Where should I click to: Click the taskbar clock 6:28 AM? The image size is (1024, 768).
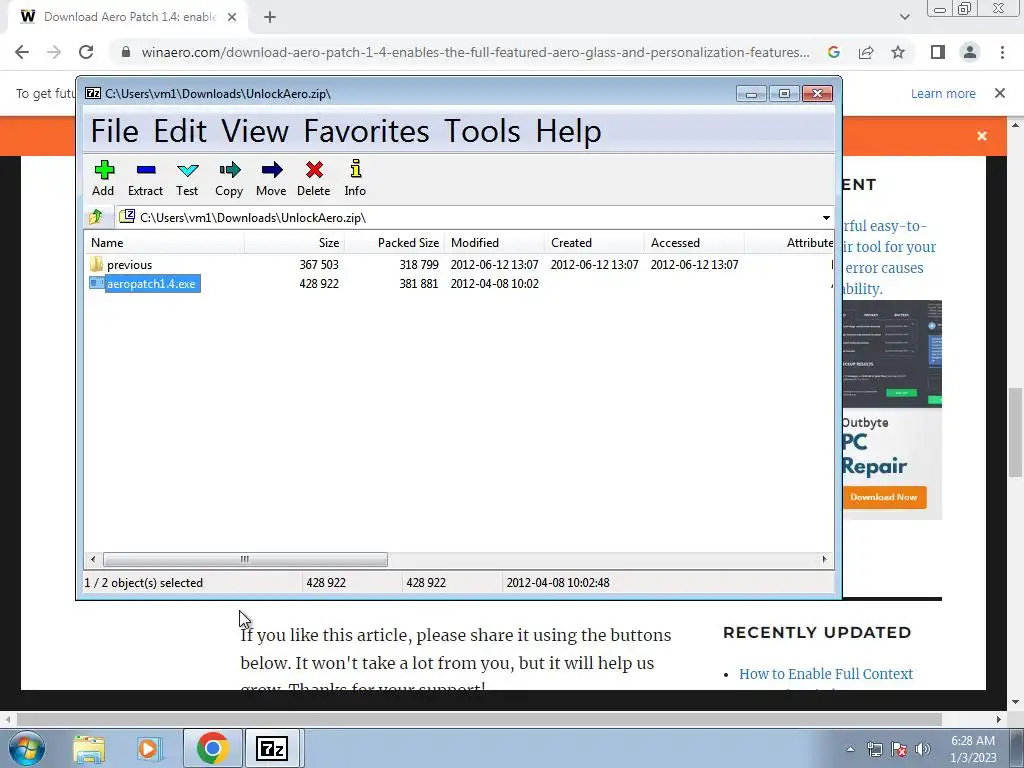point(972,749)
